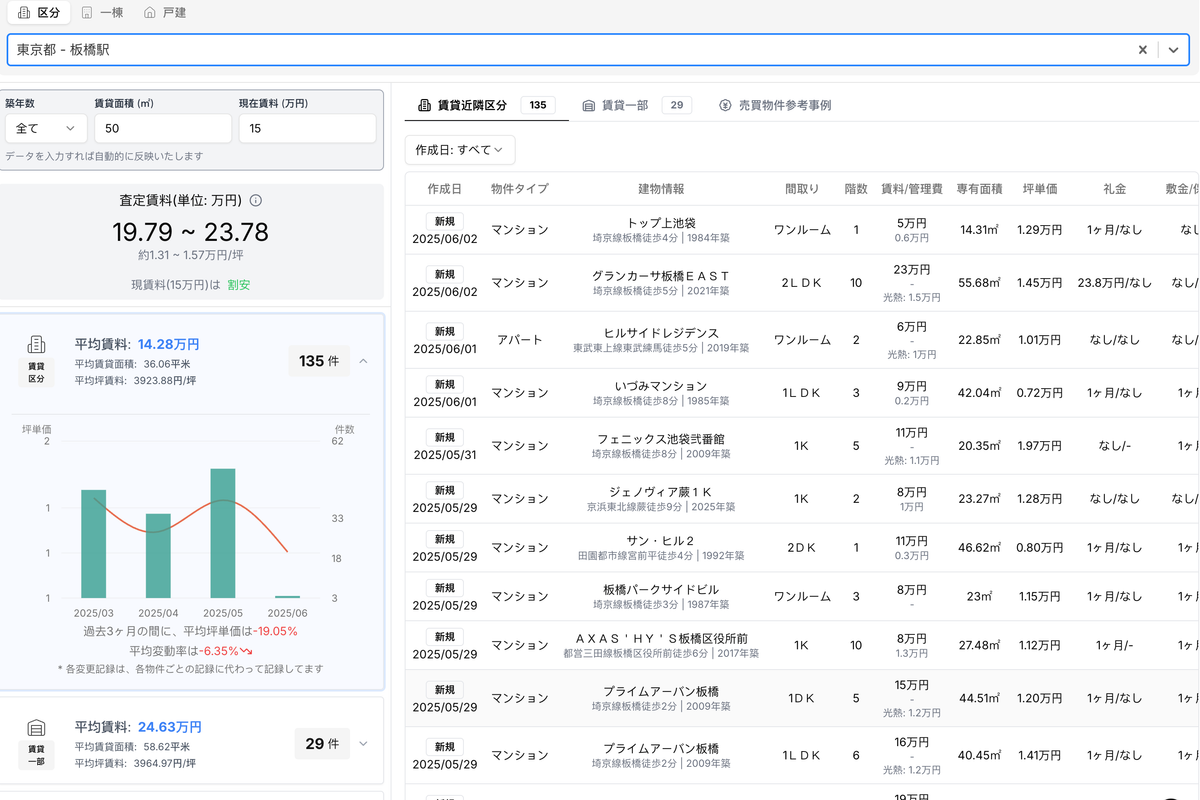Click the 戸建 tab house icon
Screen dimensions: 1200x800
[150, 13]
